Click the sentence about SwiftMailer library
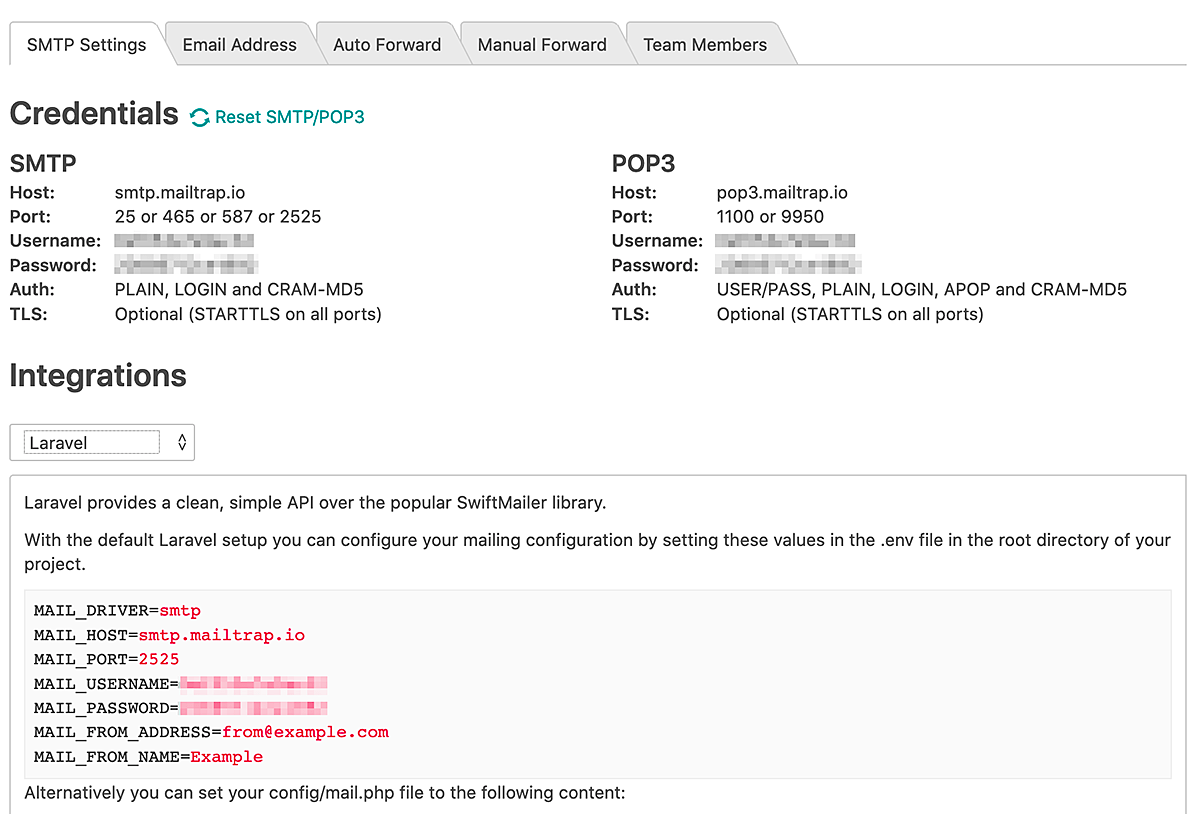1200x814 pixels. (x=315, y=502)
